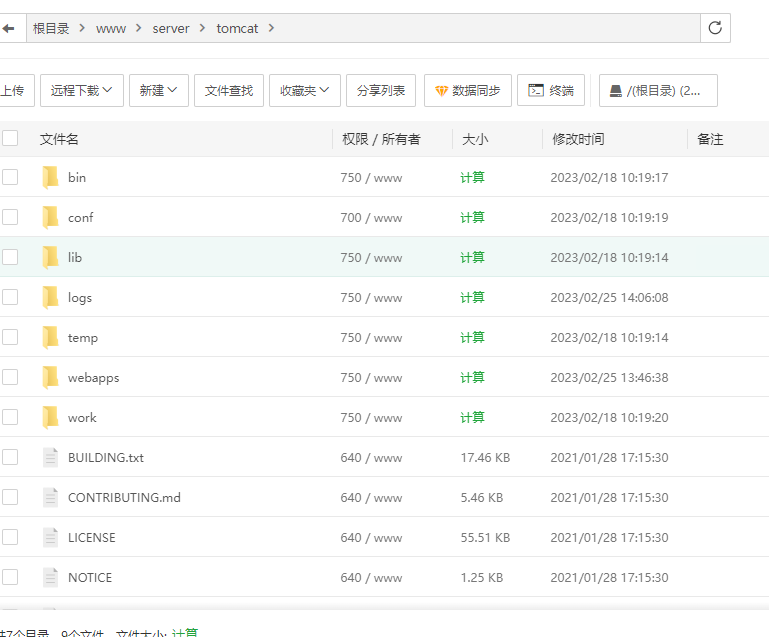Click the 数据同步 button

point(468,91)
